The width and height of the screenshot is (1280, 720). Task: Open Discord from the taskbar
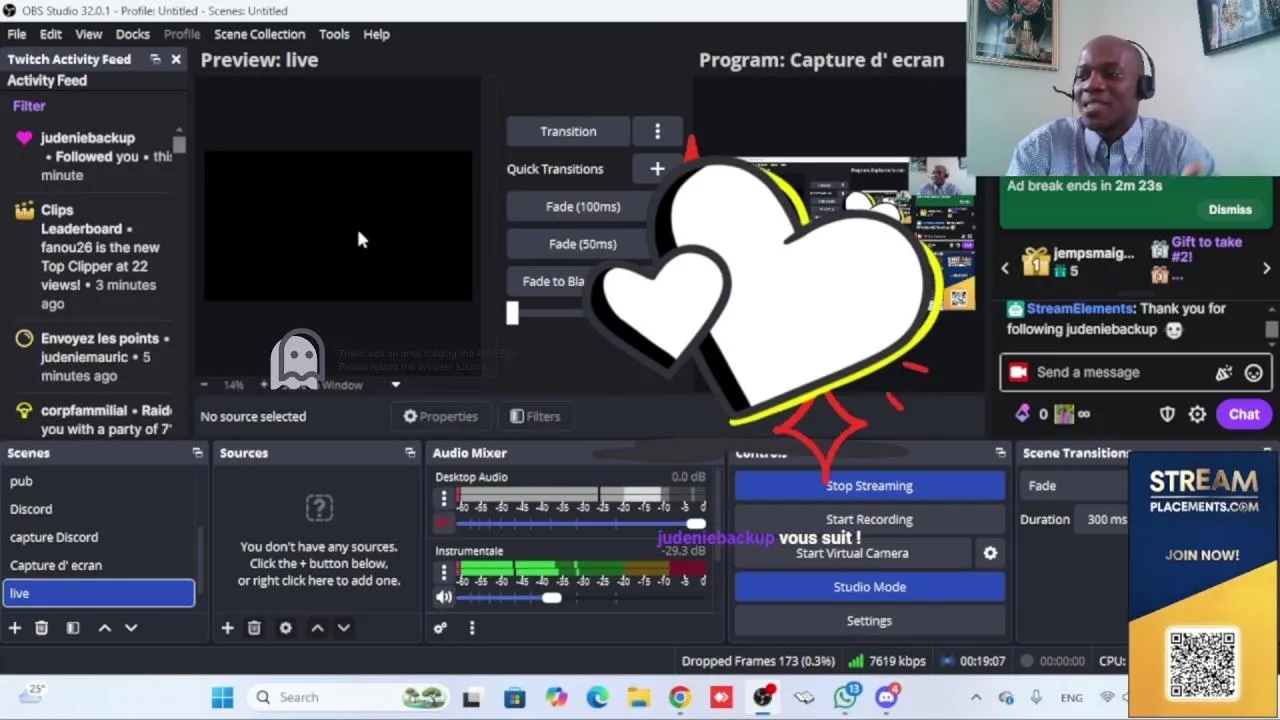[887, 697]
